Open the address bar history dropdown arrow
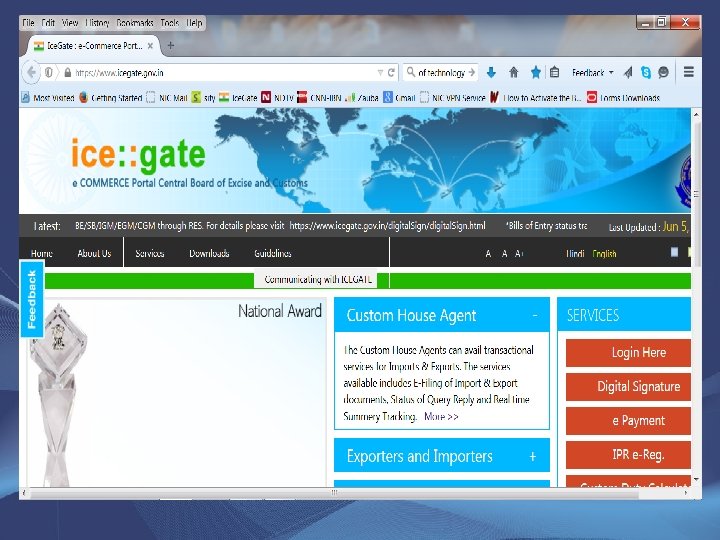 [380, 73]
